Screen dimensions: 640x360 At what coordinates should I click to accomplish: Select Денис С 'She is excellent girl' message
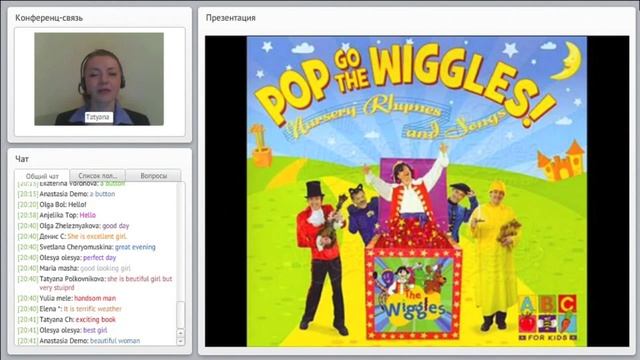coord(72,236)
